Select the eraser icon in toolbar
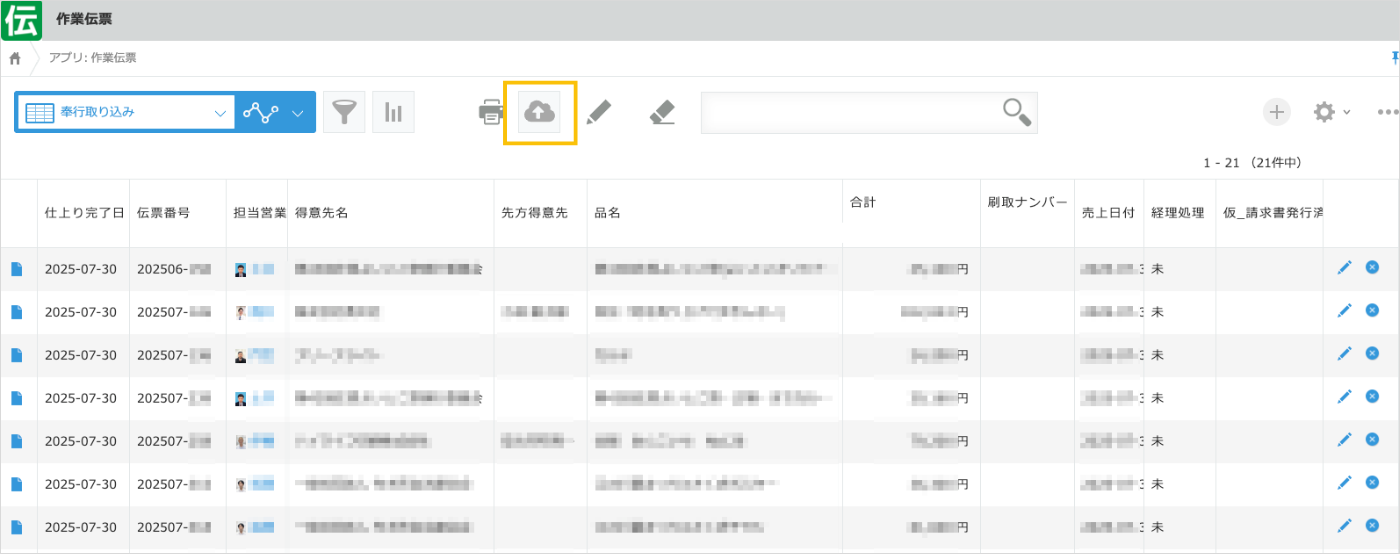1400x554 pixels. pos(661,112)
